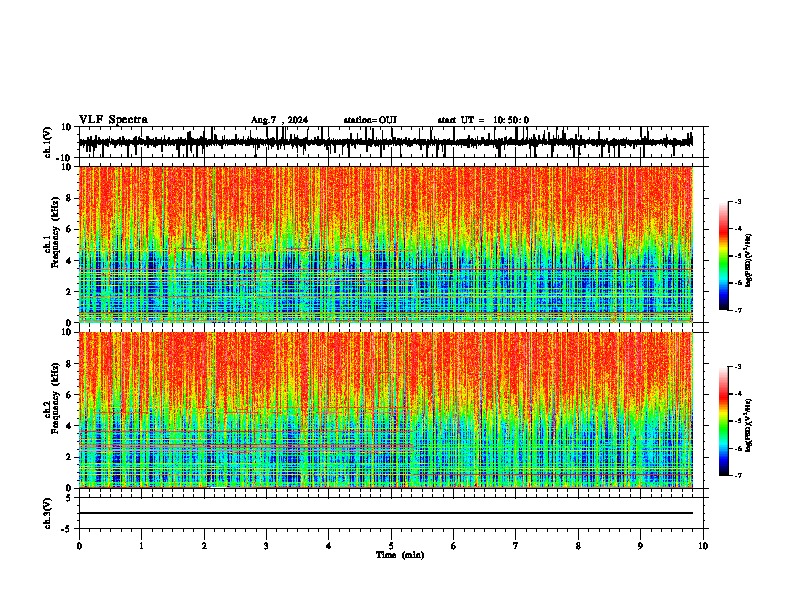Screen dimensions: 792x612
Task: Click the "VLF Spectra" title text
Action: [x=113, y=120]
